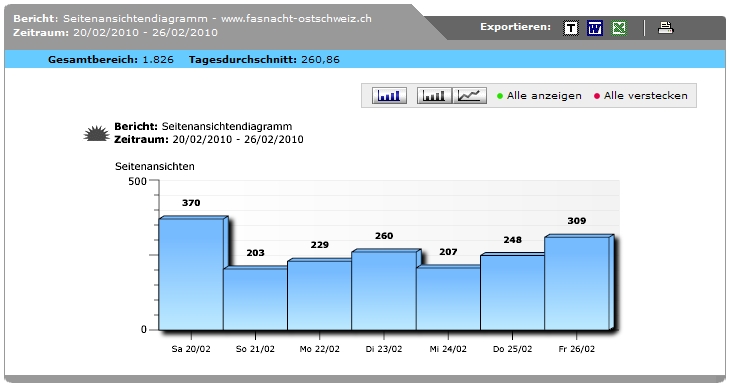
Task: Click the So 21/02 axis label
Action: pyautogui.click(x=255, y=349)
